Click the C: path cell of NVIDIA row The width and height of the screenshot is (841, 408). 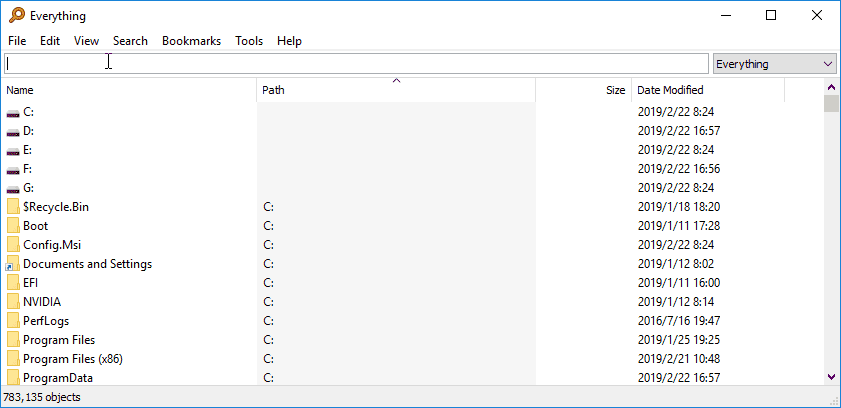pyautogui.click(x=269, y=302)
